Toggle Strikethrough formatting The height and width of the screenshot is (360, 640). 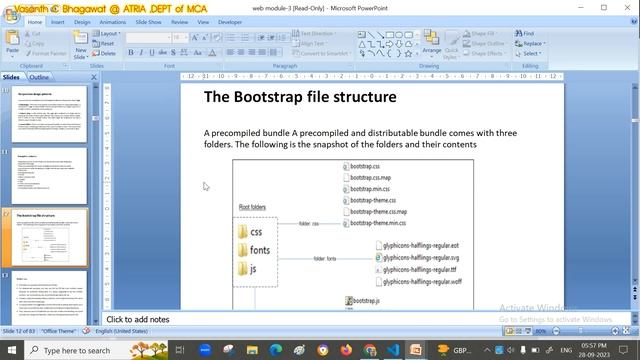(162, 52)
